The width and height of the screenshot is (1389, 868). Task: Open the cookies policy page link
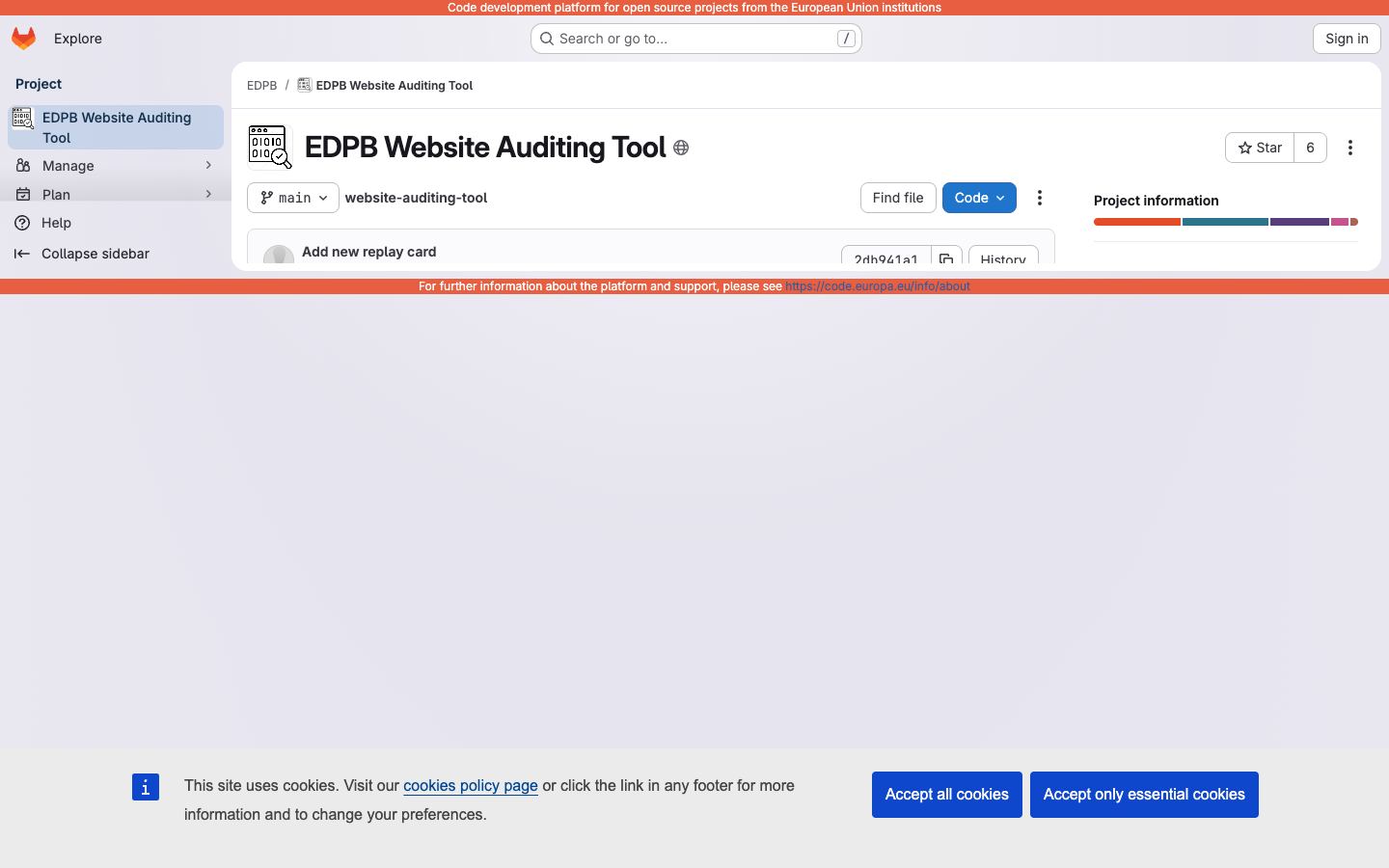[471, 786]
